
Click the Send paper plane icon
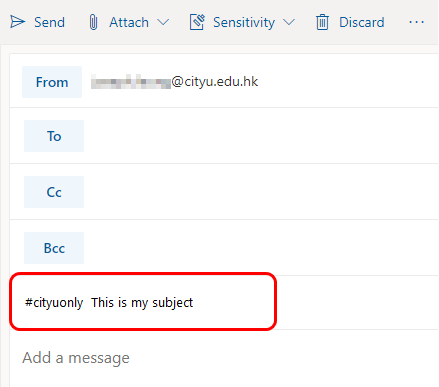(17, 22)
